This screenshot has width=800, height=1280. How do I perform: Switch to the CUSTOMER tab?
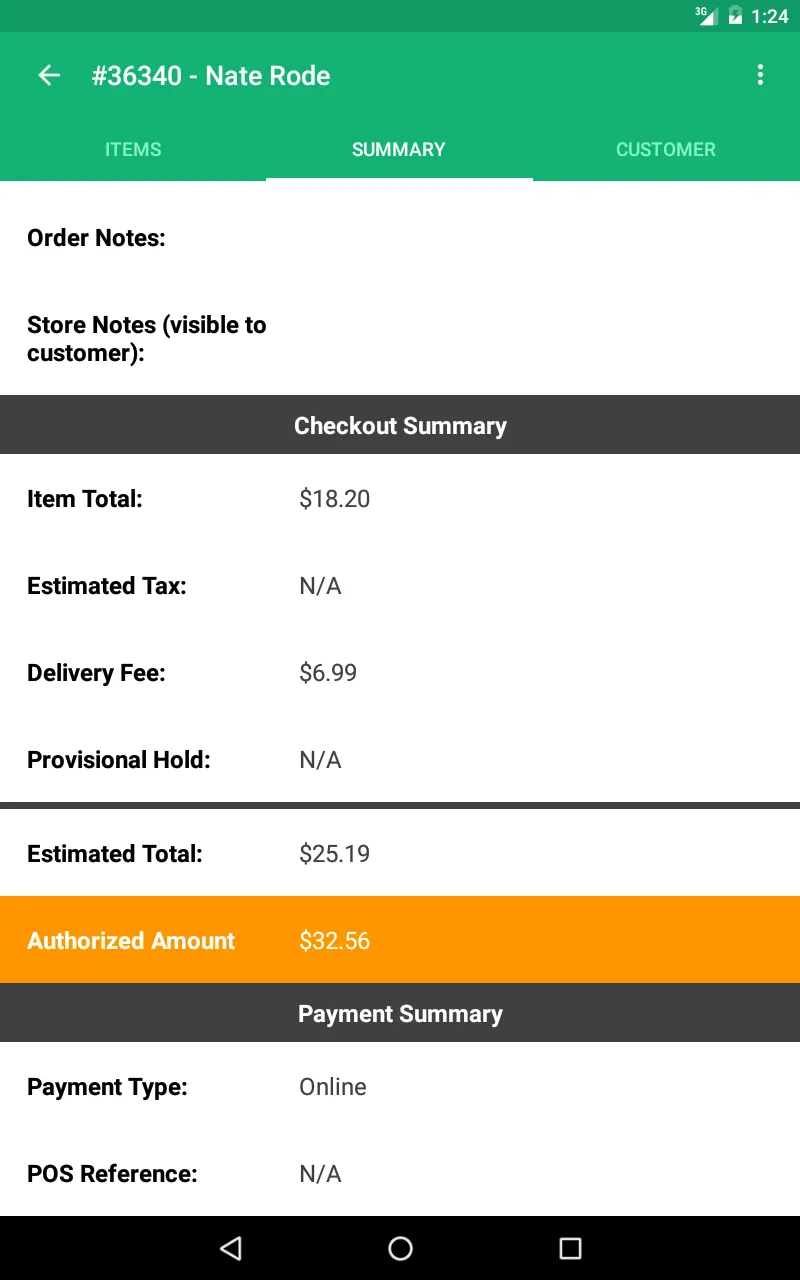pos(666,149)
